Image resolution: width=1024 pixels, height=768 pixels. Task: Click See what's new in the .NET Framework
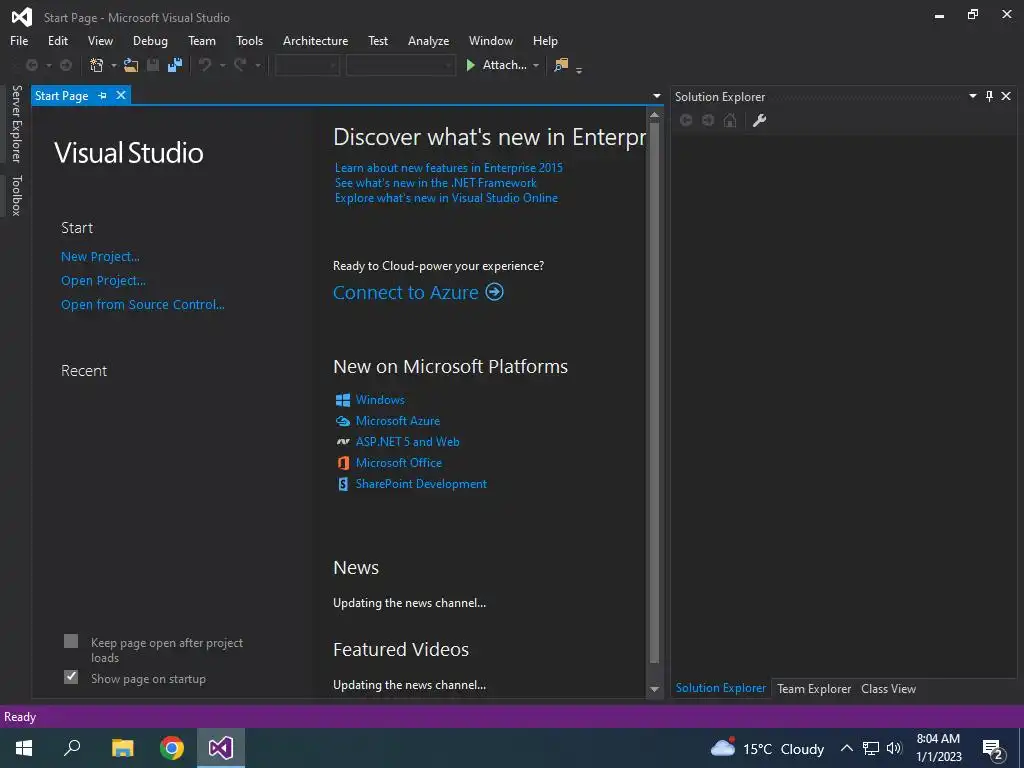coord(436,183)
